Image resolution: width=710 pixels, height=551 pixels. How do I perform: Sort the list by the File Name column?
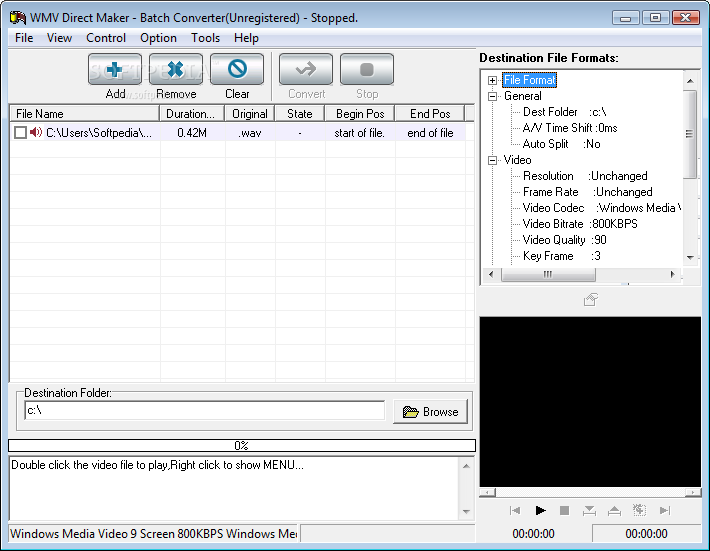84,114
